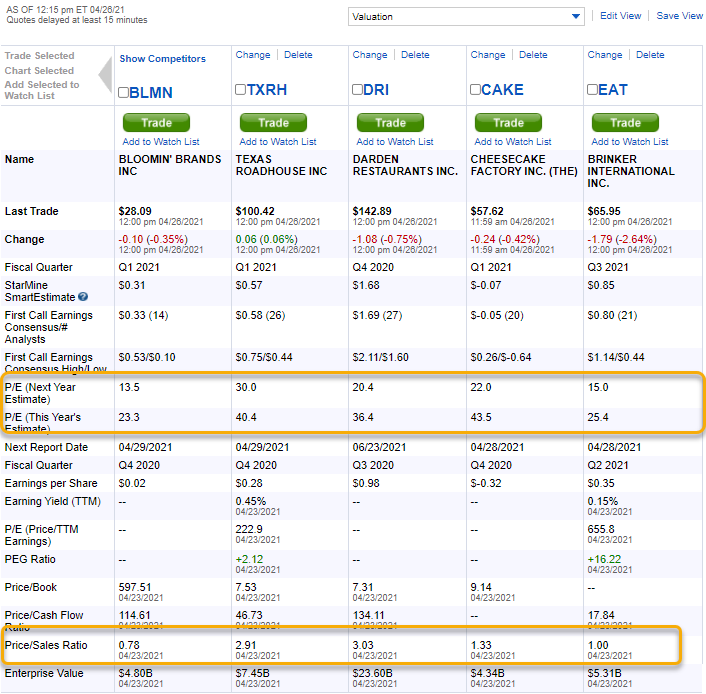Open the Valuation view dropdown
Viewport: 706px width, 694px height.
click(x=466, y=17)
